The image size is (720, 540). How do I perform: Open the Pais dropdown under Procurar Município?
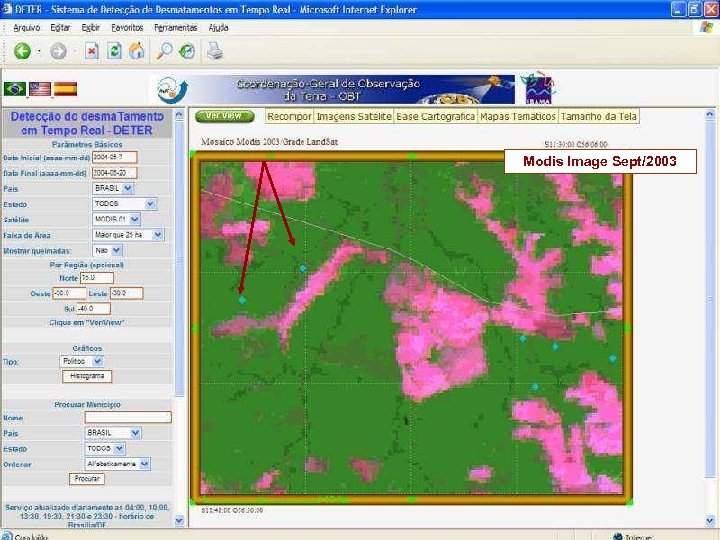113,433
